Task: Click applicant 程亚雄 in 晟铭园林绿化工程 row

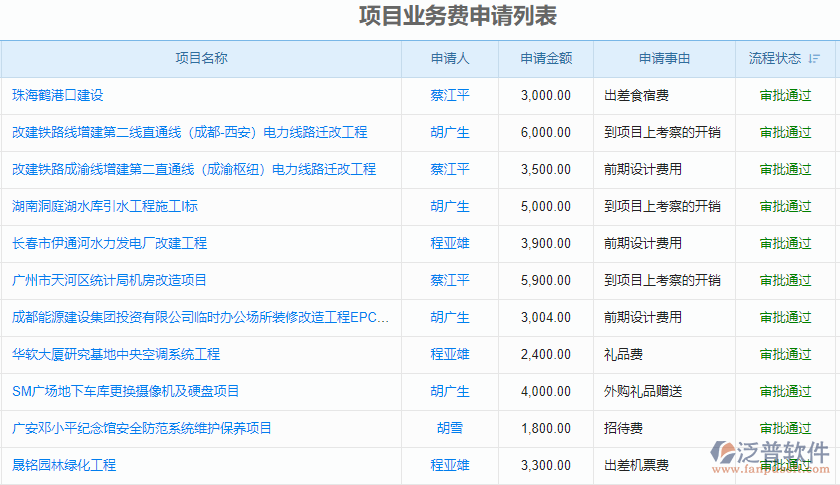Action: [450, 465]
